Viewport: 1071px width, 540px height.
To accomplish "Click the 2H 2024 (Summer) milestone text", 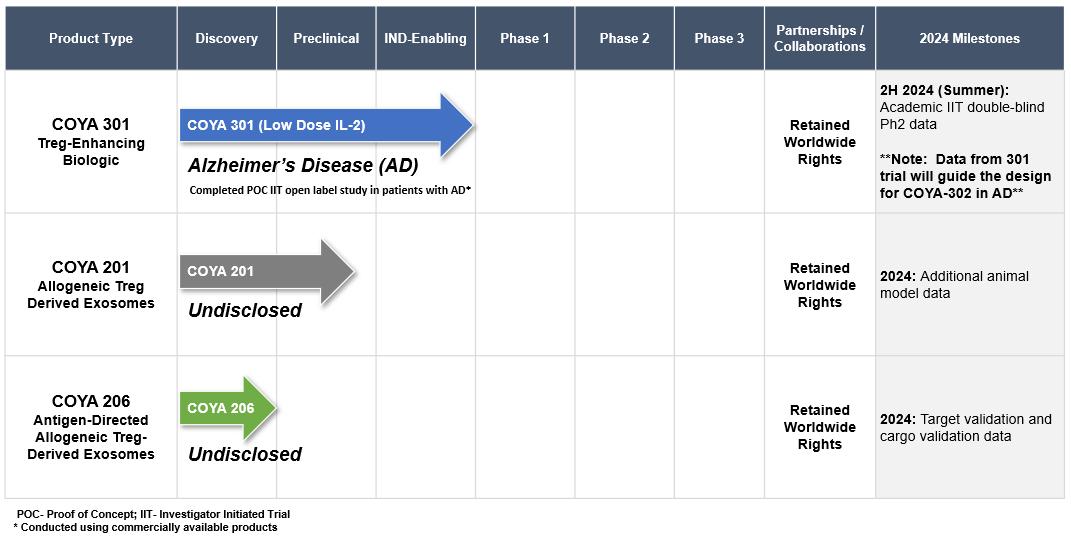I will (944, 90).
